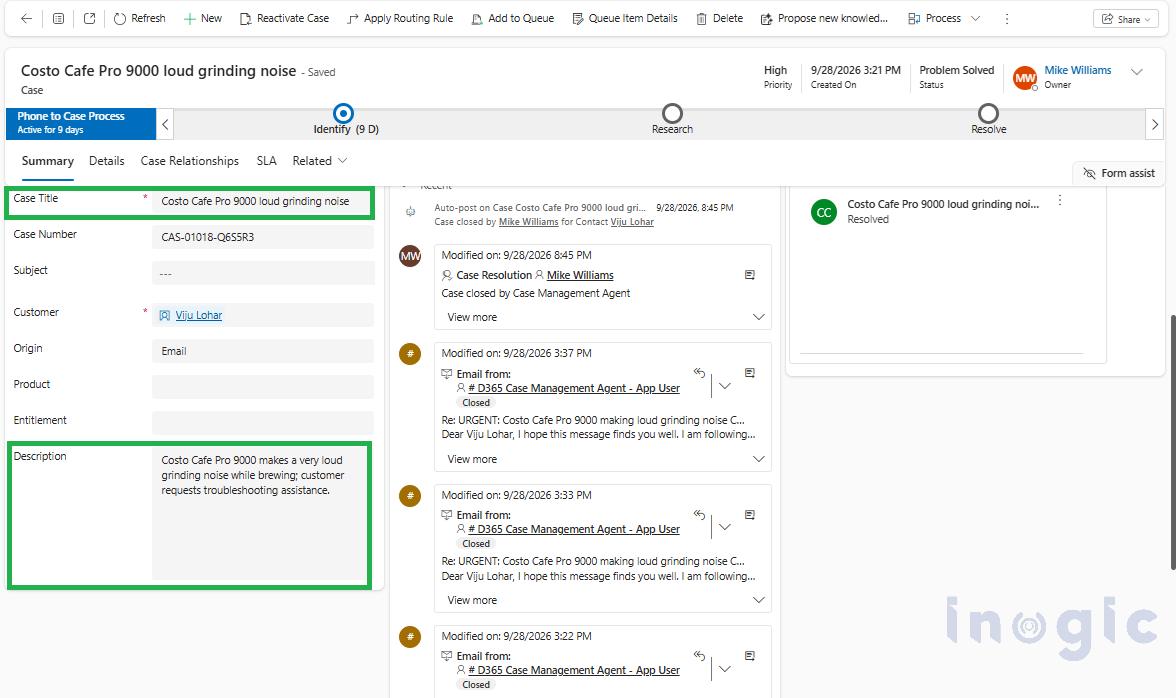
Task: Click Reactivate Case command
Action: pos(284,19)
